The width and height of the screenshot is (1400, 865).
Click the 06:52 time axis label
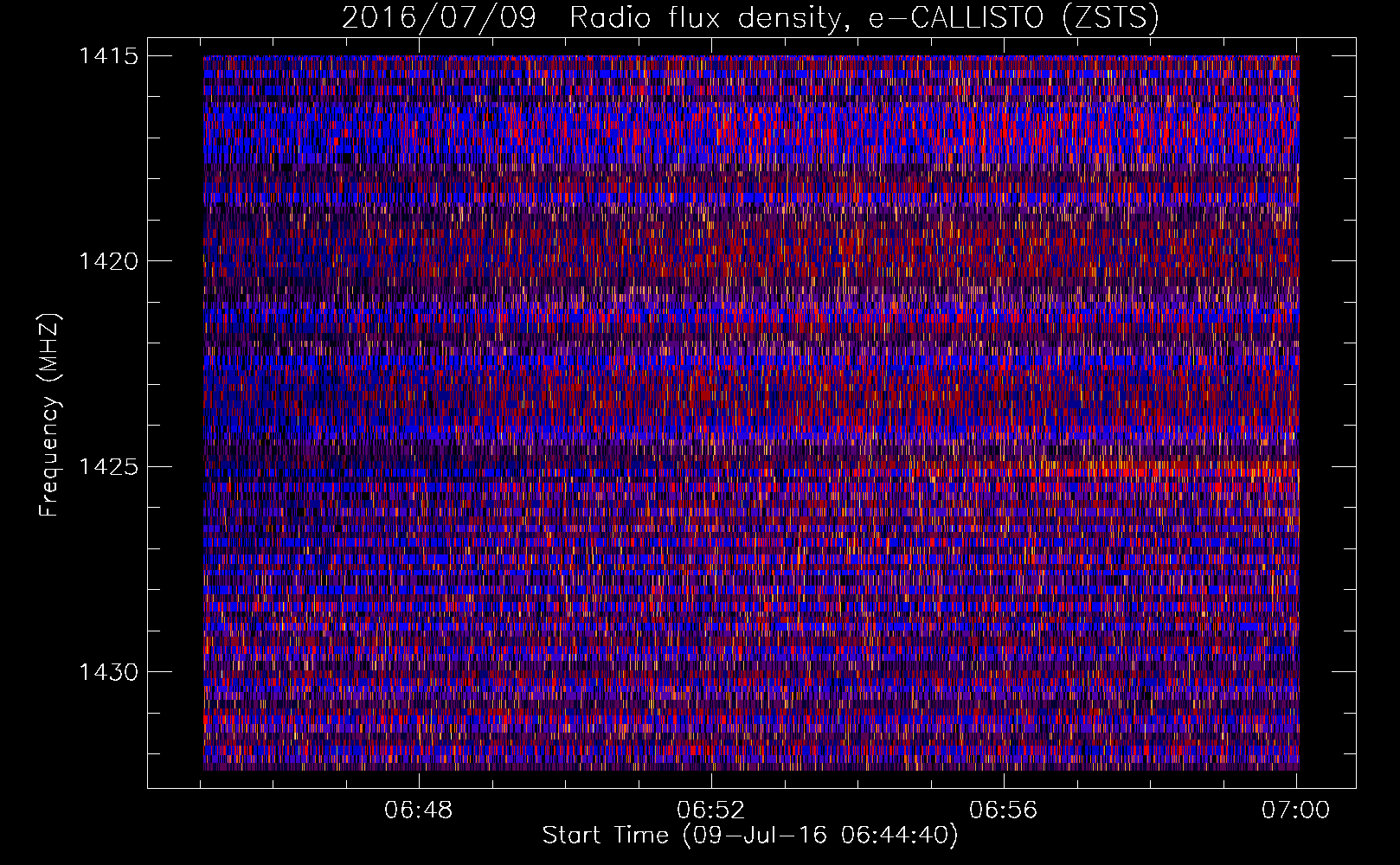(x=711, y=811)
